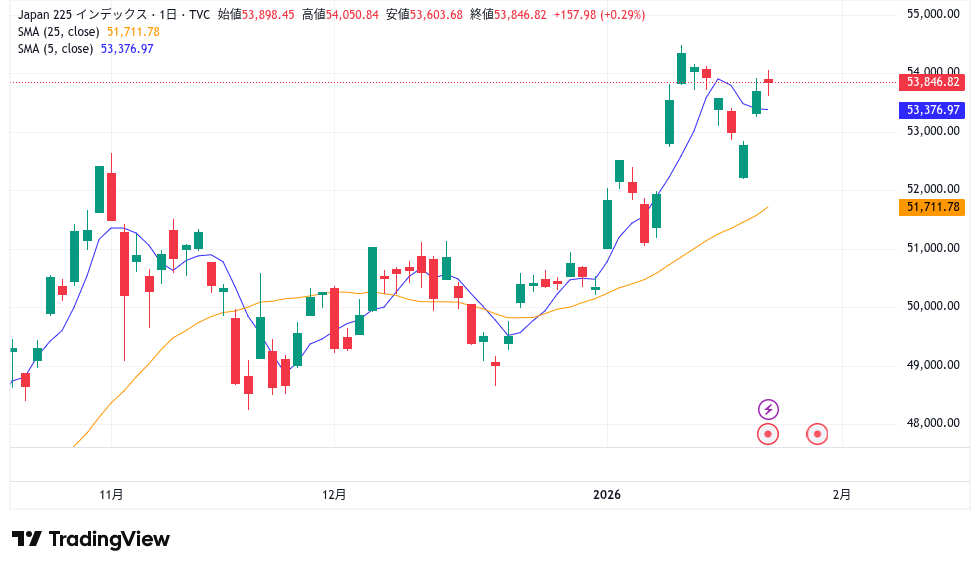Select the SMA (5, close) indicator legend
This screenshot has width=980, height=569.
(55, 49)
